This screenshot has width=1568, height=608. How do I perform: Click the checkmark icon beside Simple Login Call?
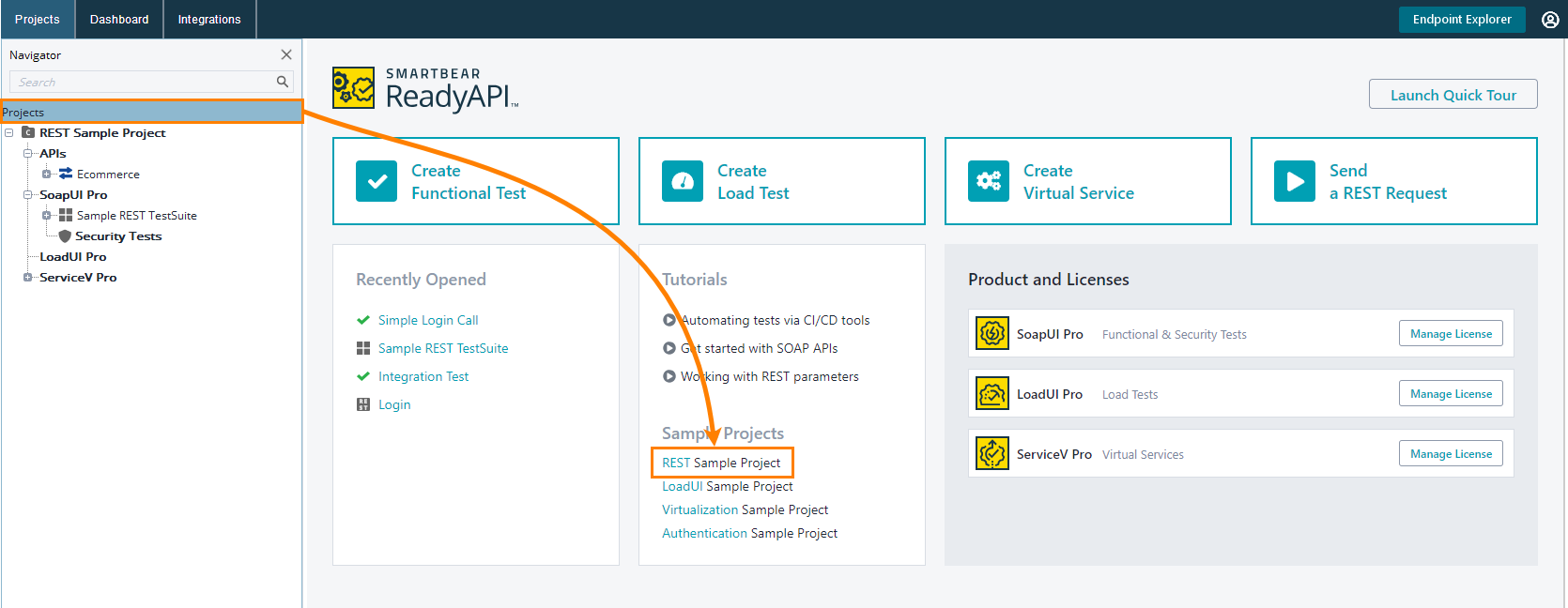(x=363, y=320)
